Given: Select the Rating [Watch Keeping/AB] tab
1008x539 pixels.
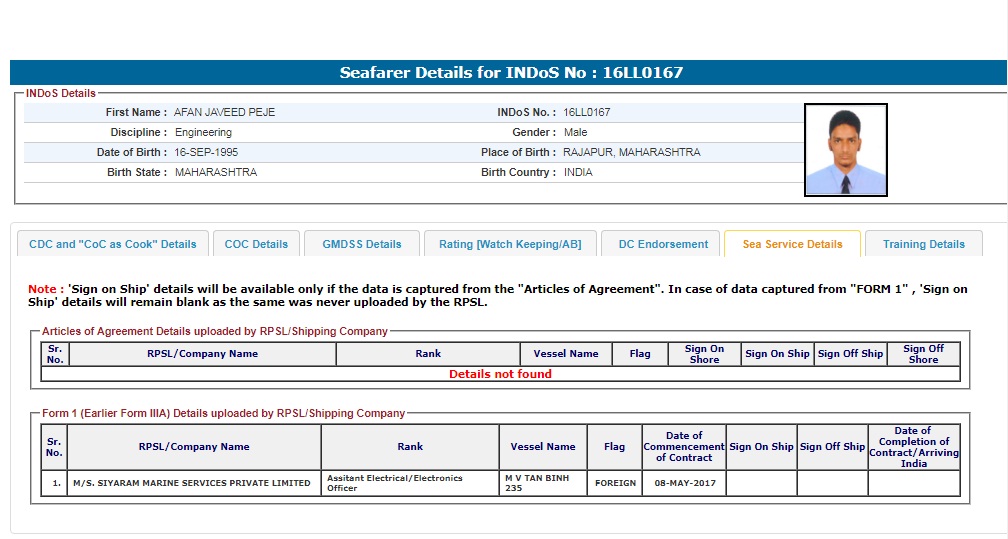Looking at the screenshot, I should 510,244.
